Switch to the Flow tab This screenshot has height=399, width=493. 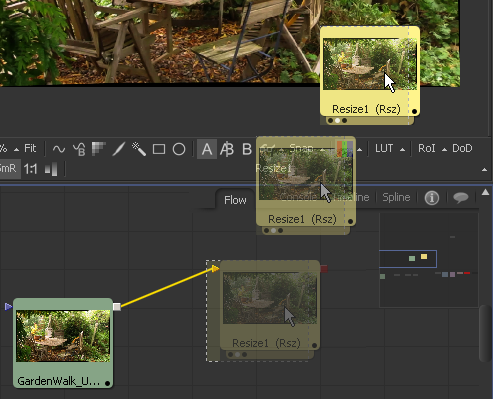(x=235, y=200)
